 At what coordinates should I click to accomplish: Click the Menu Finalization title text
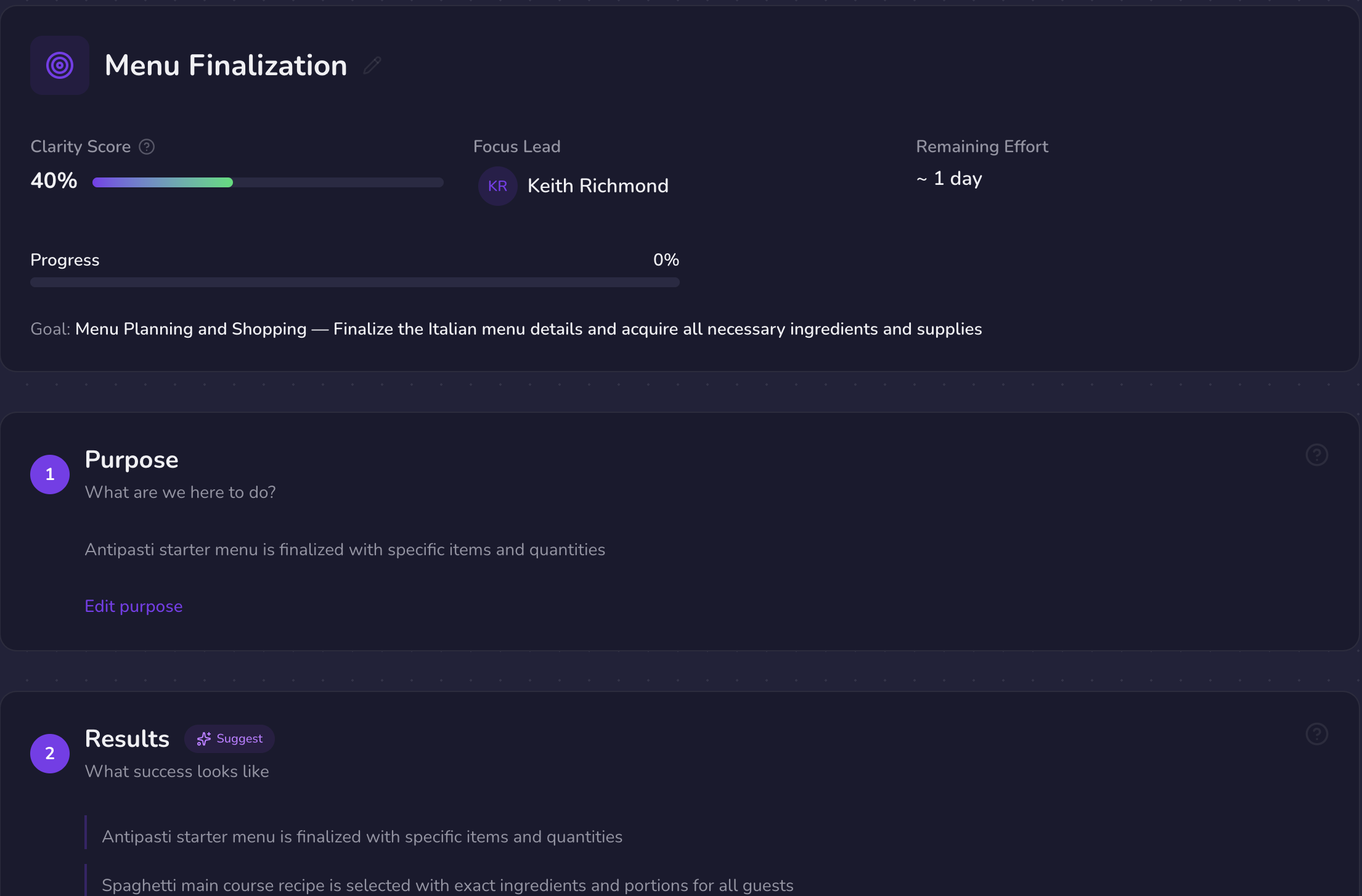pos(226,65)
